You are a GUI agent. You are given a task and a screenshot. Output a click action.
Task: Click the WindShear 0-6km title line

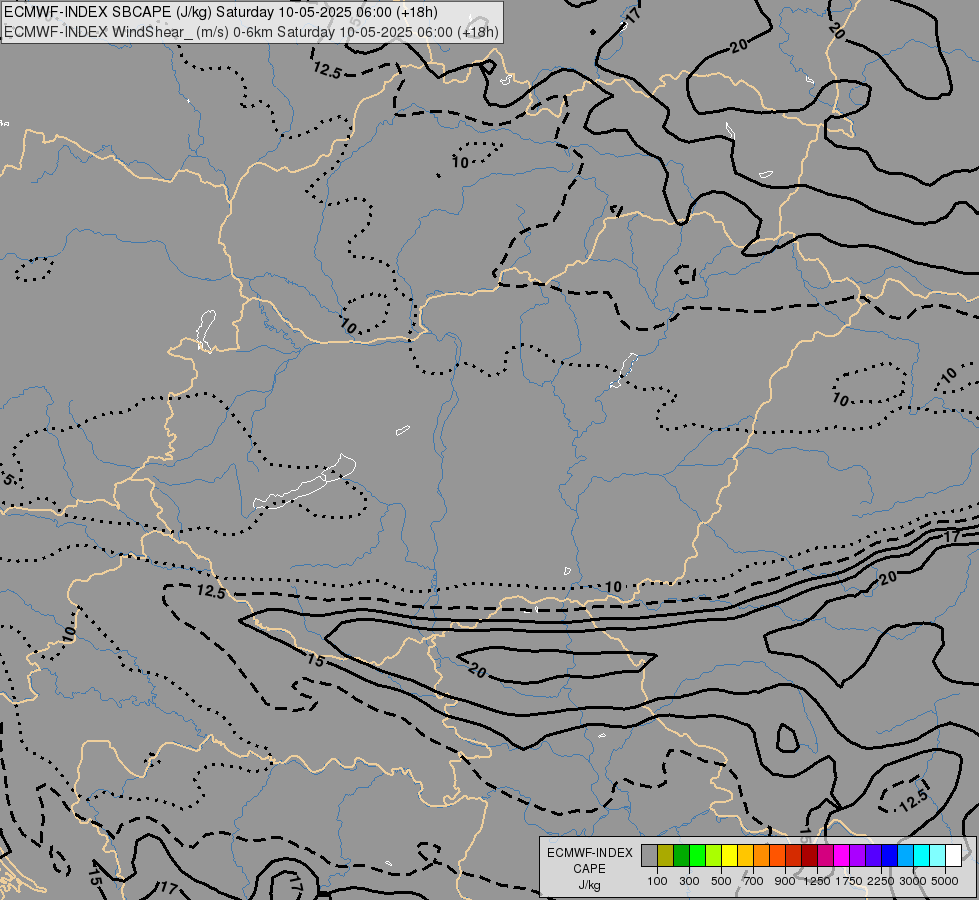pyautogui.click(x=252, y=32)
